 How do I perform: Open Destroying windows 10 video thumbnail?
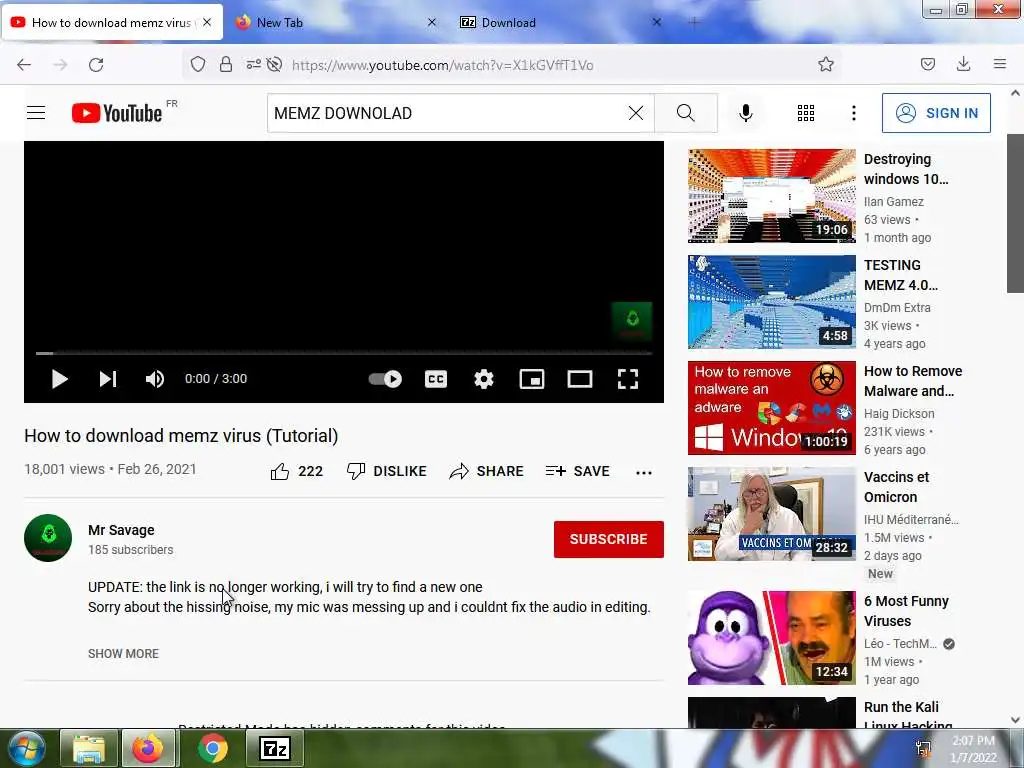pyautogui.click(x=771, y=196)
